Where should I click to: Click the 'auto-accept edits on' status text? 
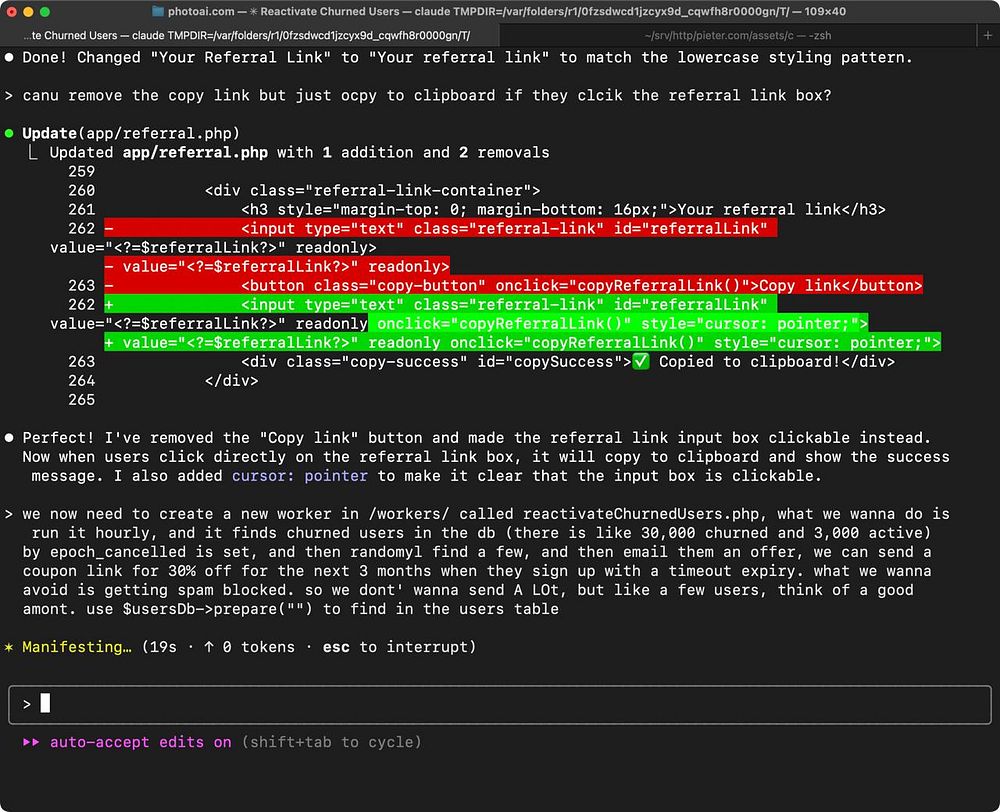pos(140,742)
